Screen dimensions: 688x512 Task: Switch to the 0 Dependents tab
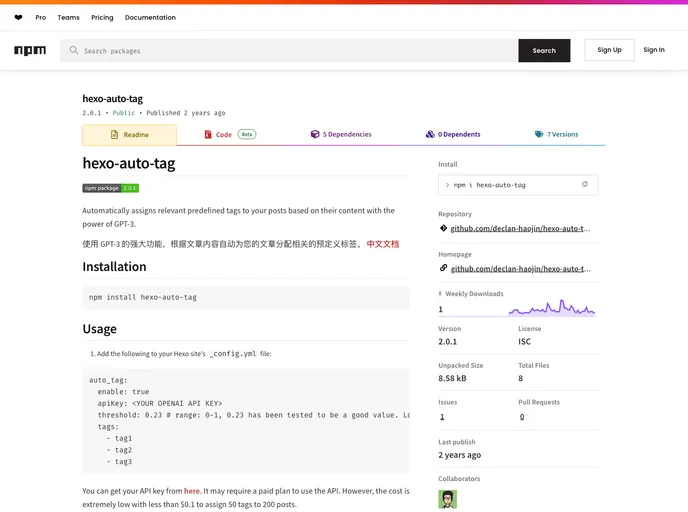[453, 134]
